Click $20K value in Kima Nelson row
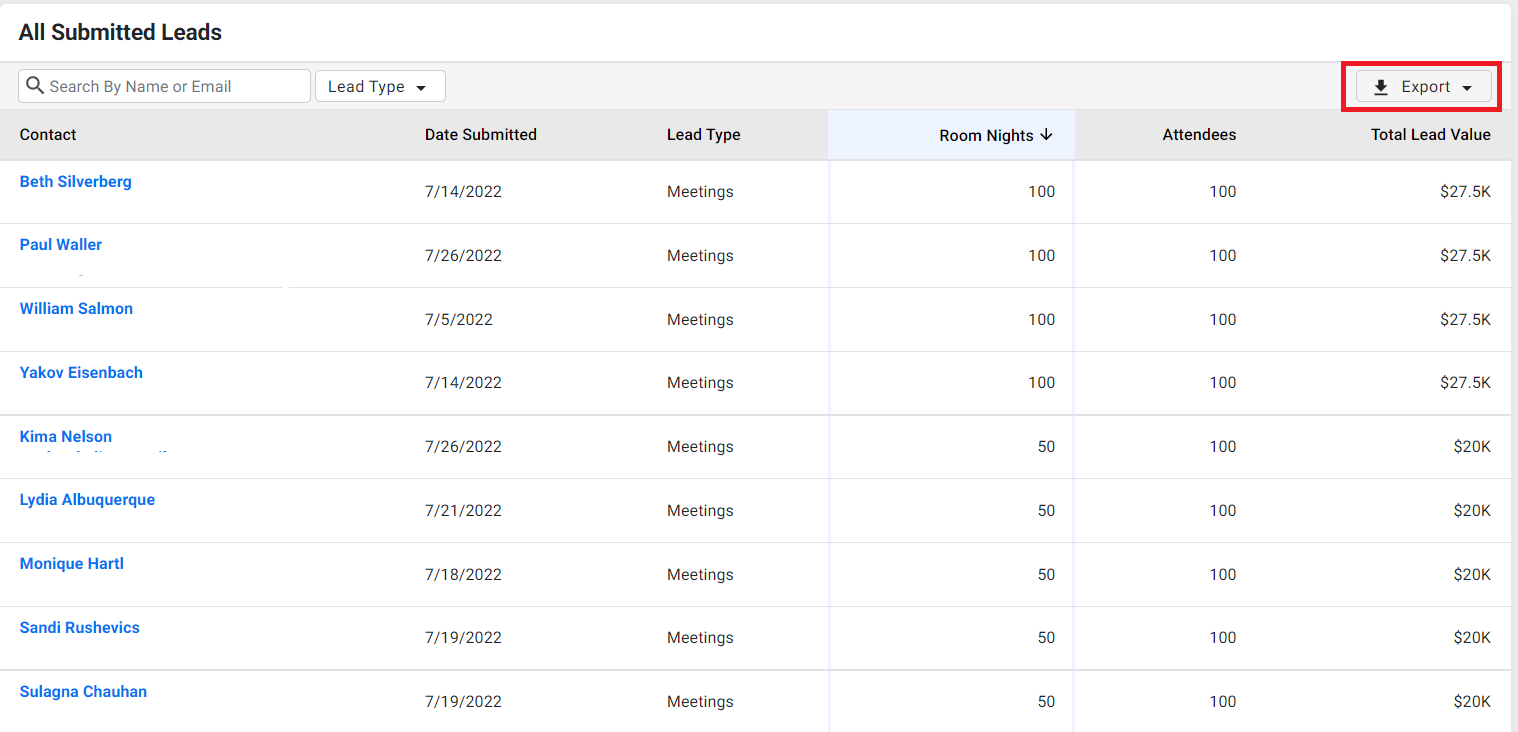Image resolution: width=1518 pixels, height=732 pixels. [1472, 446]
